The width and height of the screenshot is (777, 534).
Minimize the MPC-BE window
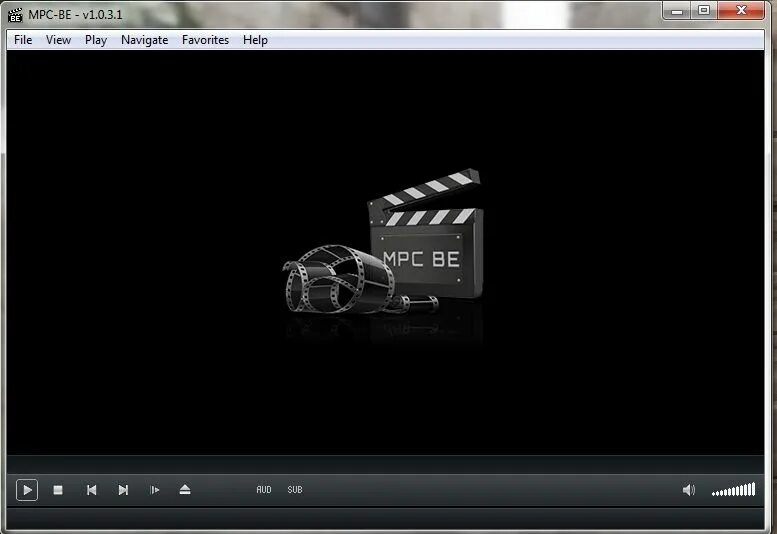point(677,10)
